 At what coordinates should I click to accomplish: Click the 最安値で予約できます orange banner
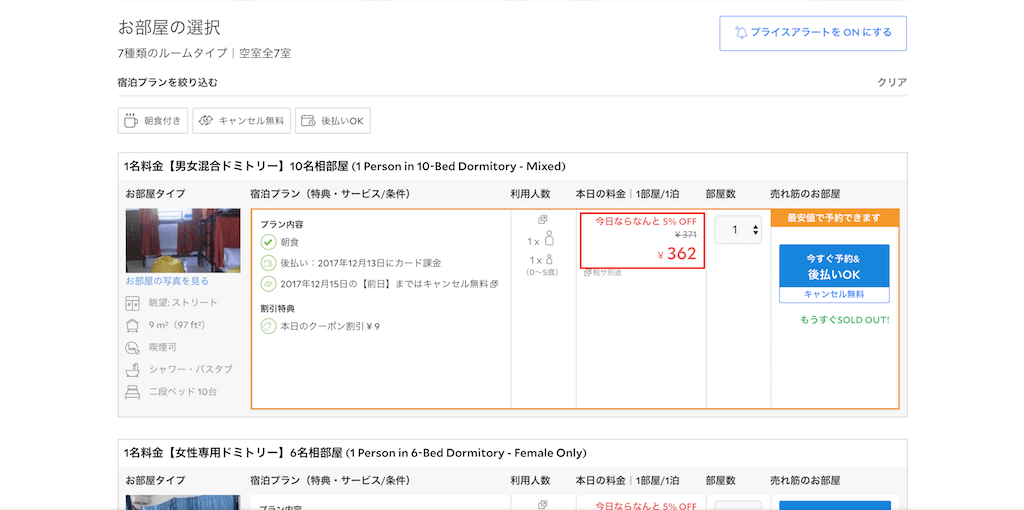834,218
